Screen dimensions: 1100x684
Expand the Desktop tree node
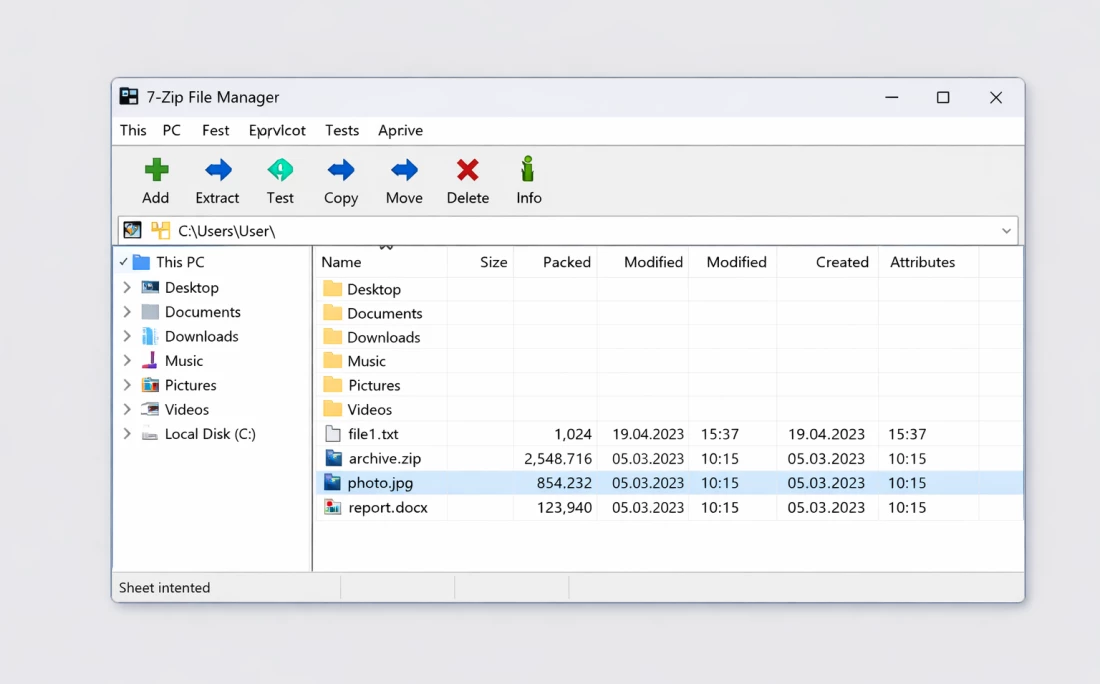click(x=127, y=287)
